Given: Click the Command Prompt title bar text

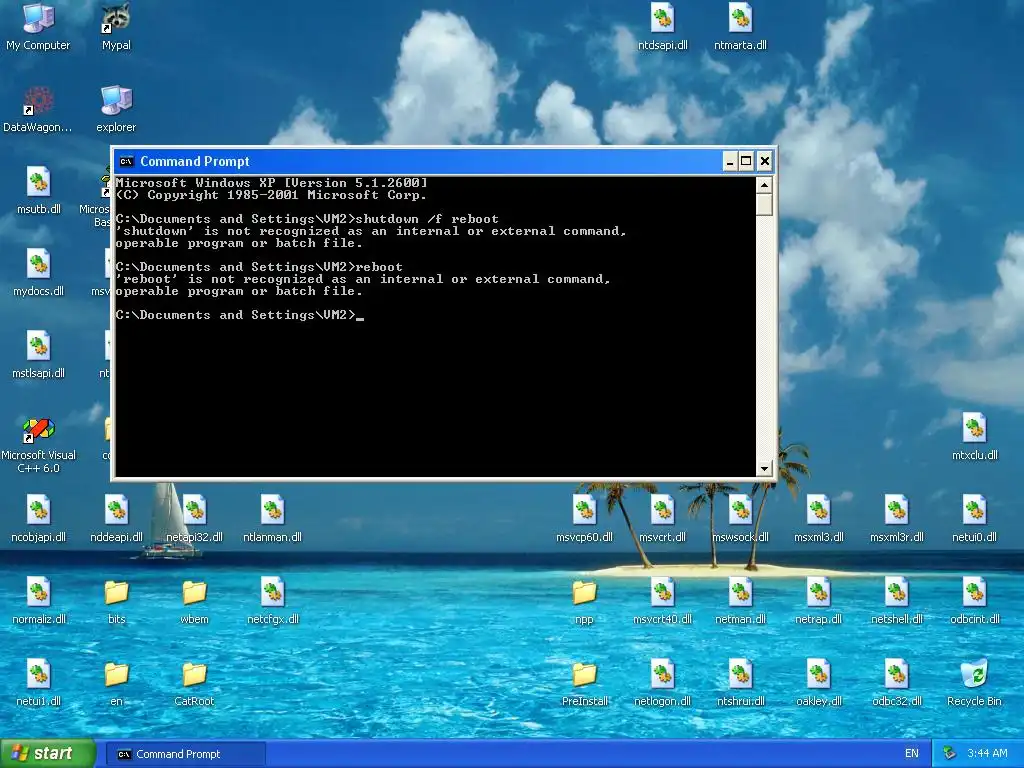Looking at the screenshot, I should click(195, 161).
